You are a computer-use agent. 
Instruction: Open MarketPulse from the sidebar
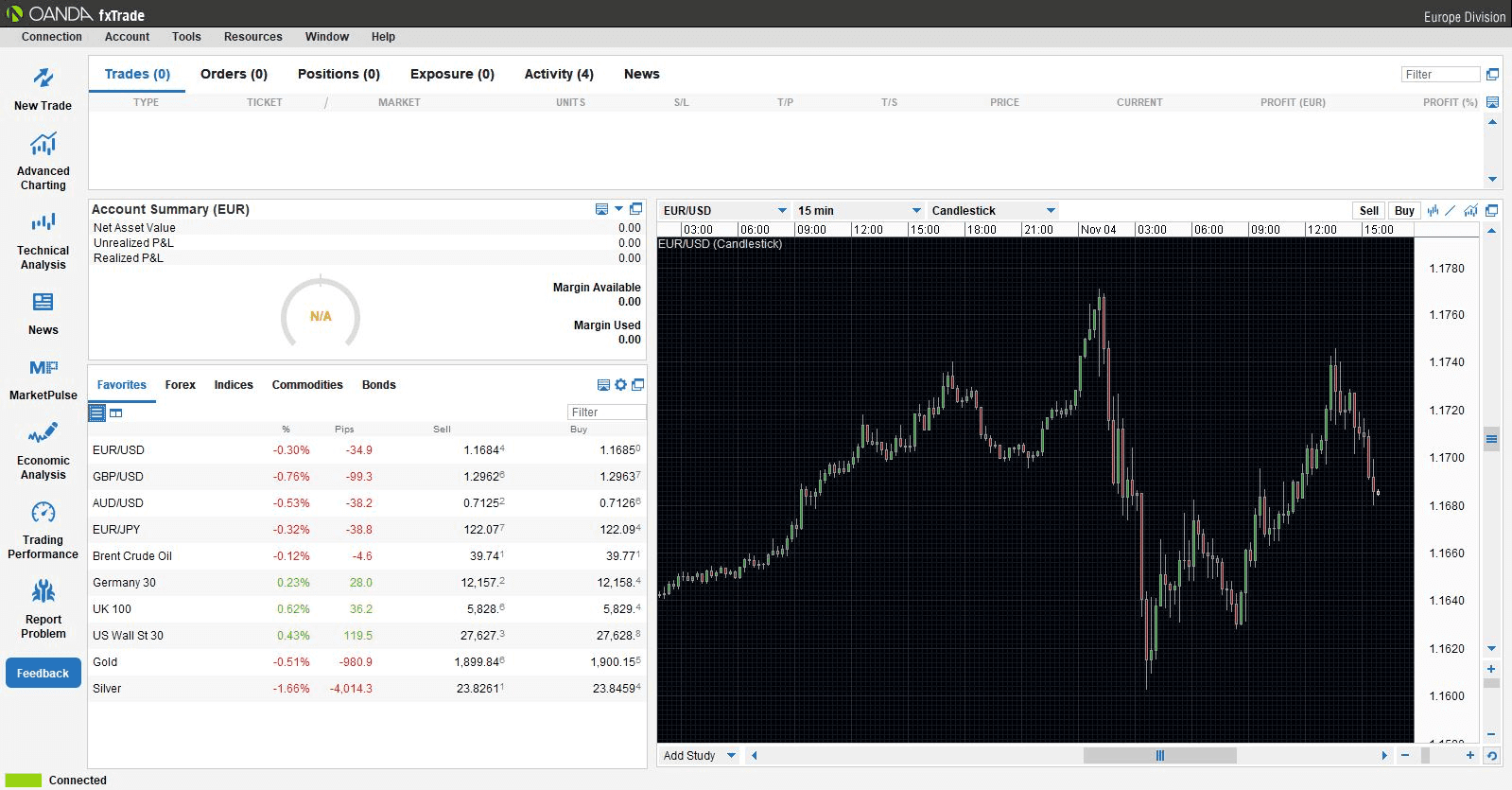click(x=43, y=379)
